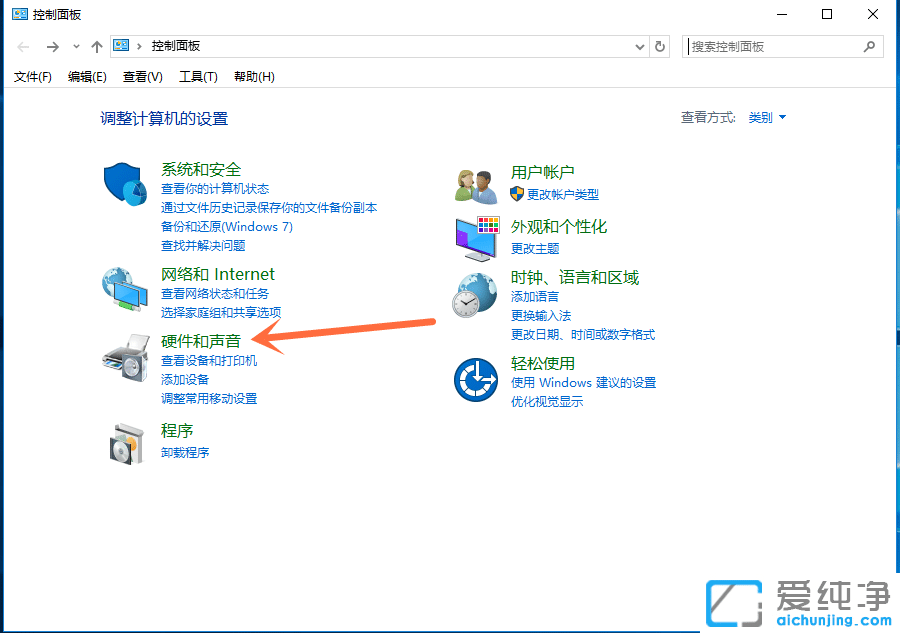This screenshot has height=633, width=900.
Task: Open the 工具(T) menu
Action: [x=199, y=76]
